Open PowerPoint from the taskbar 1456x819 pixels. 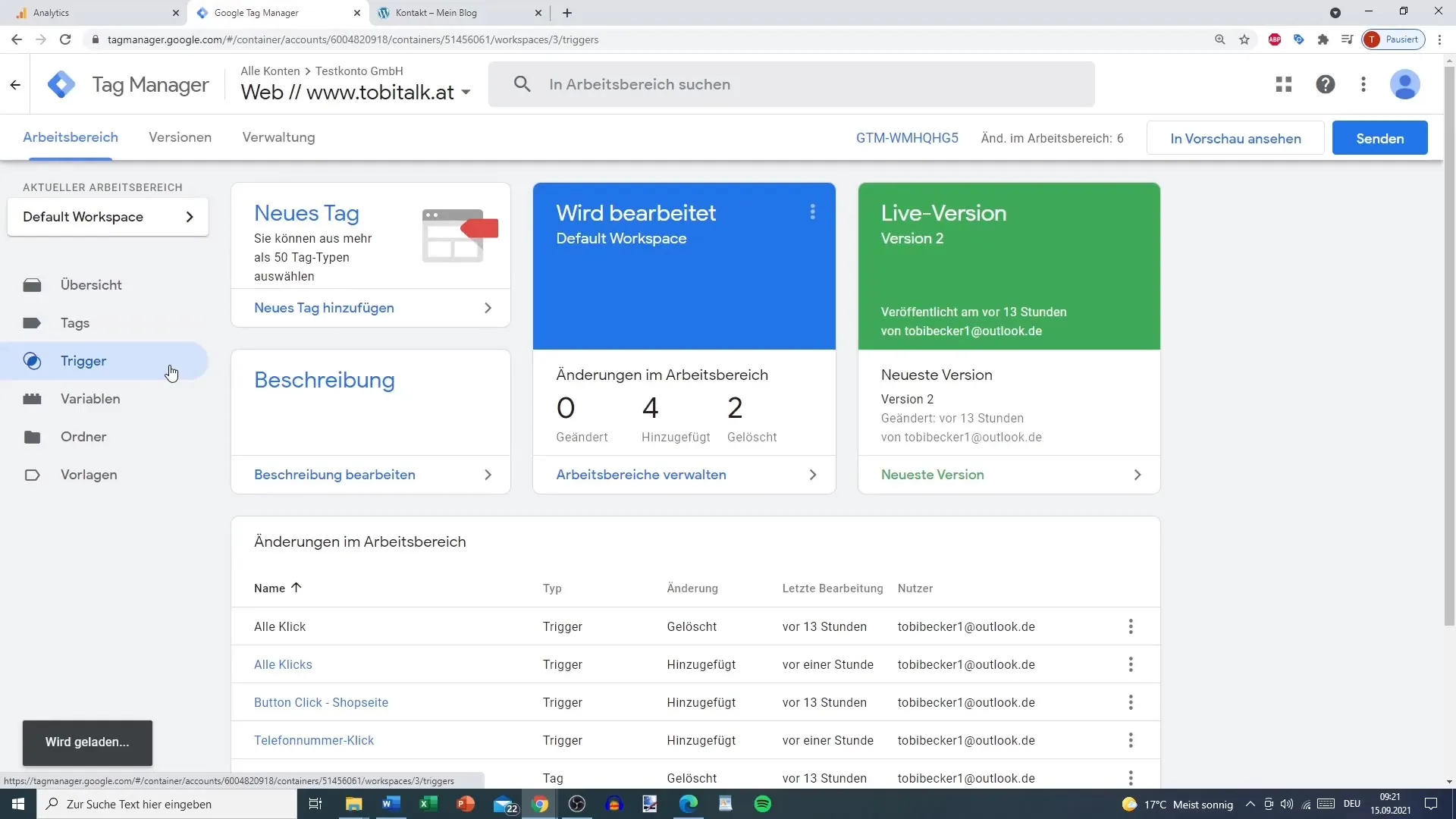pos(466,804)
